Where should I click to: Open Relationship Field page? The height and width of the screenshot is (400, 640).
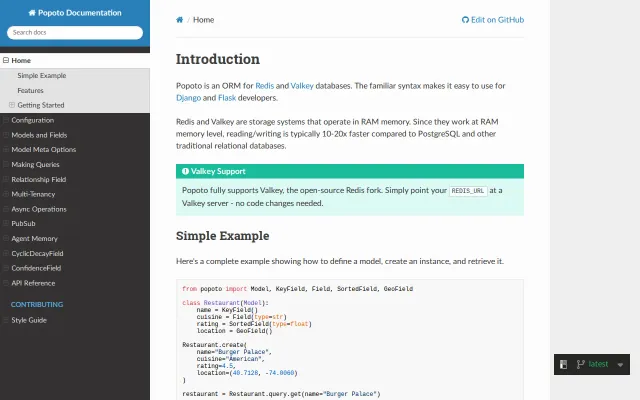click(39, 179)
